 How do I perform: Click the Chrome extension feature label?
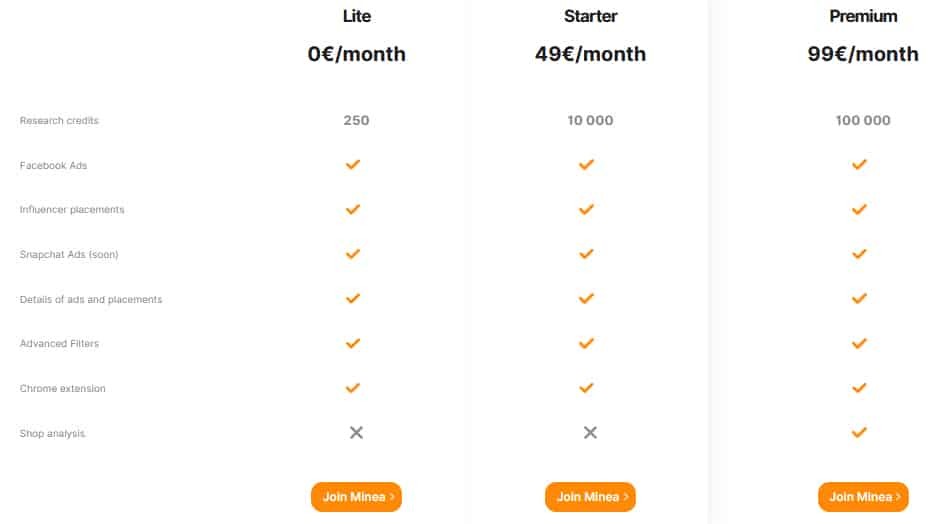[62, 388]
